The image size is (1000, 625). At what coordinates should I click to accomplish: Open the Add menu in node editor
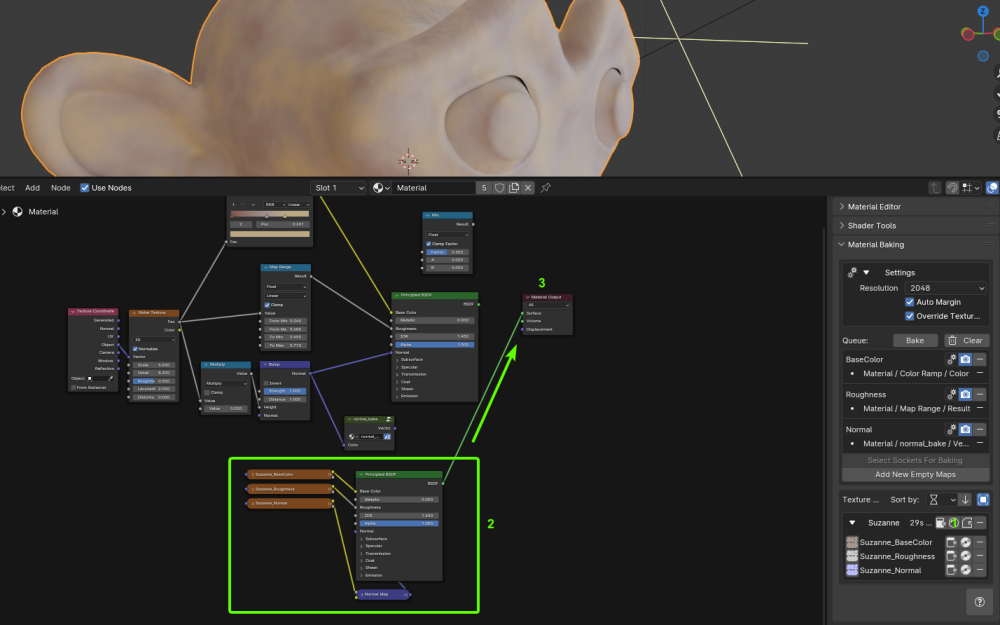click(33, 188)
